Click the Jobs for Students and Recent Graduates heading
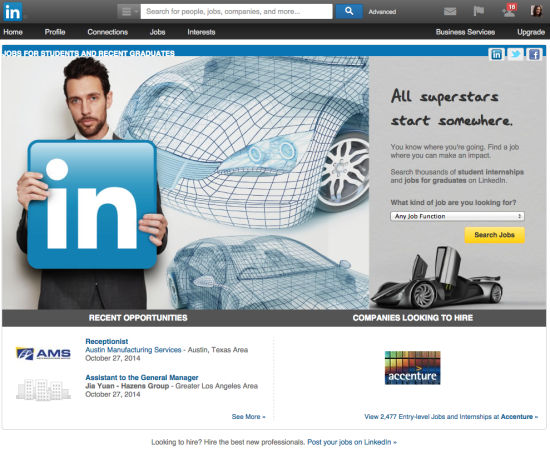The height and width of the screenshot is (449, 550). point(88,53)
